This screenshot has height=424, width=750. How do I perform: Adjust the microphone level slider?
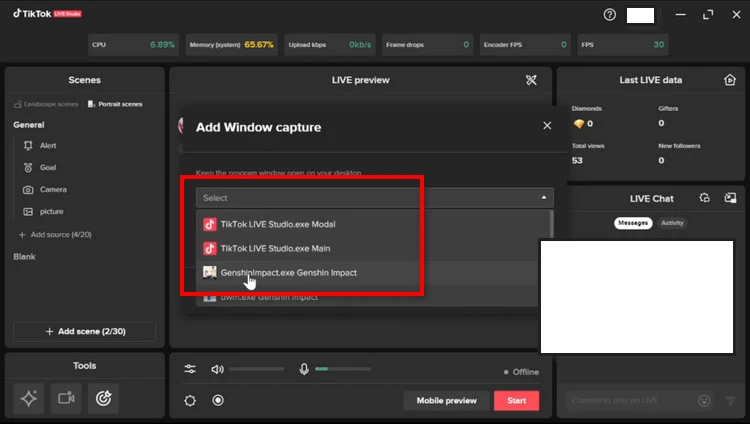pos(343,369)
